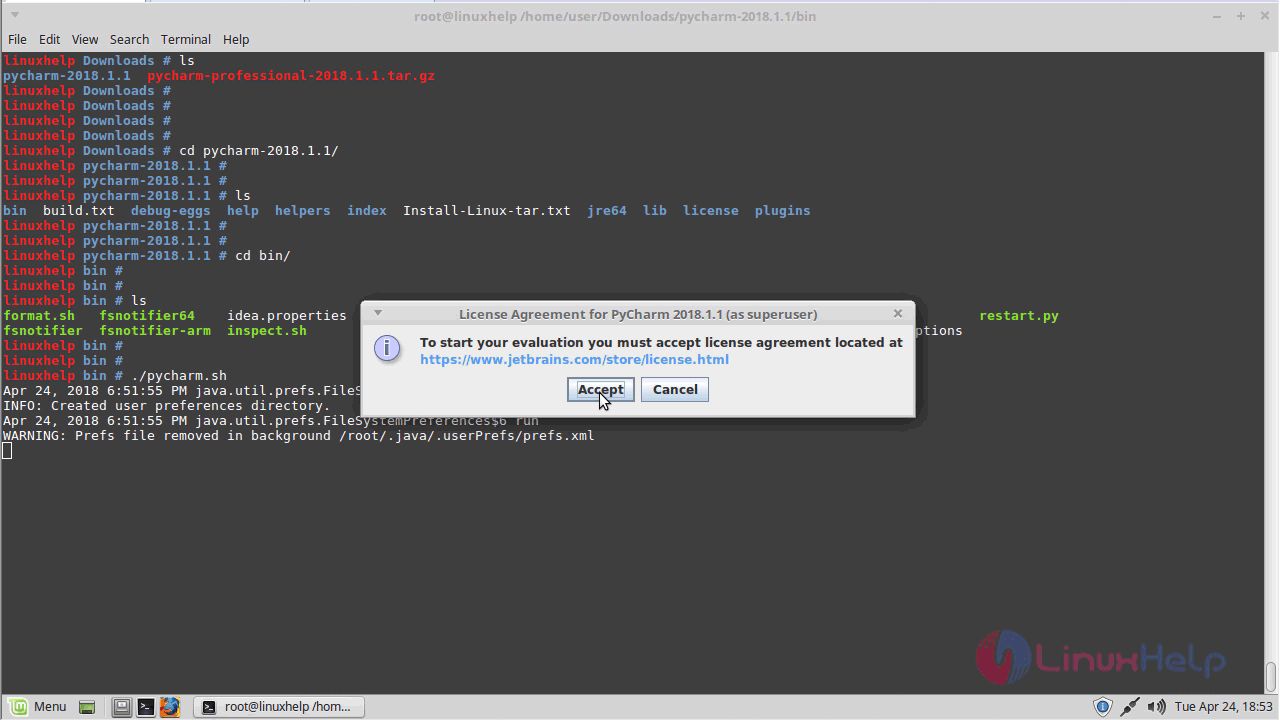Click the WARNING Prefs file removed line
The width and height of the screenshot is (1280, 720).
coord(299,435)
